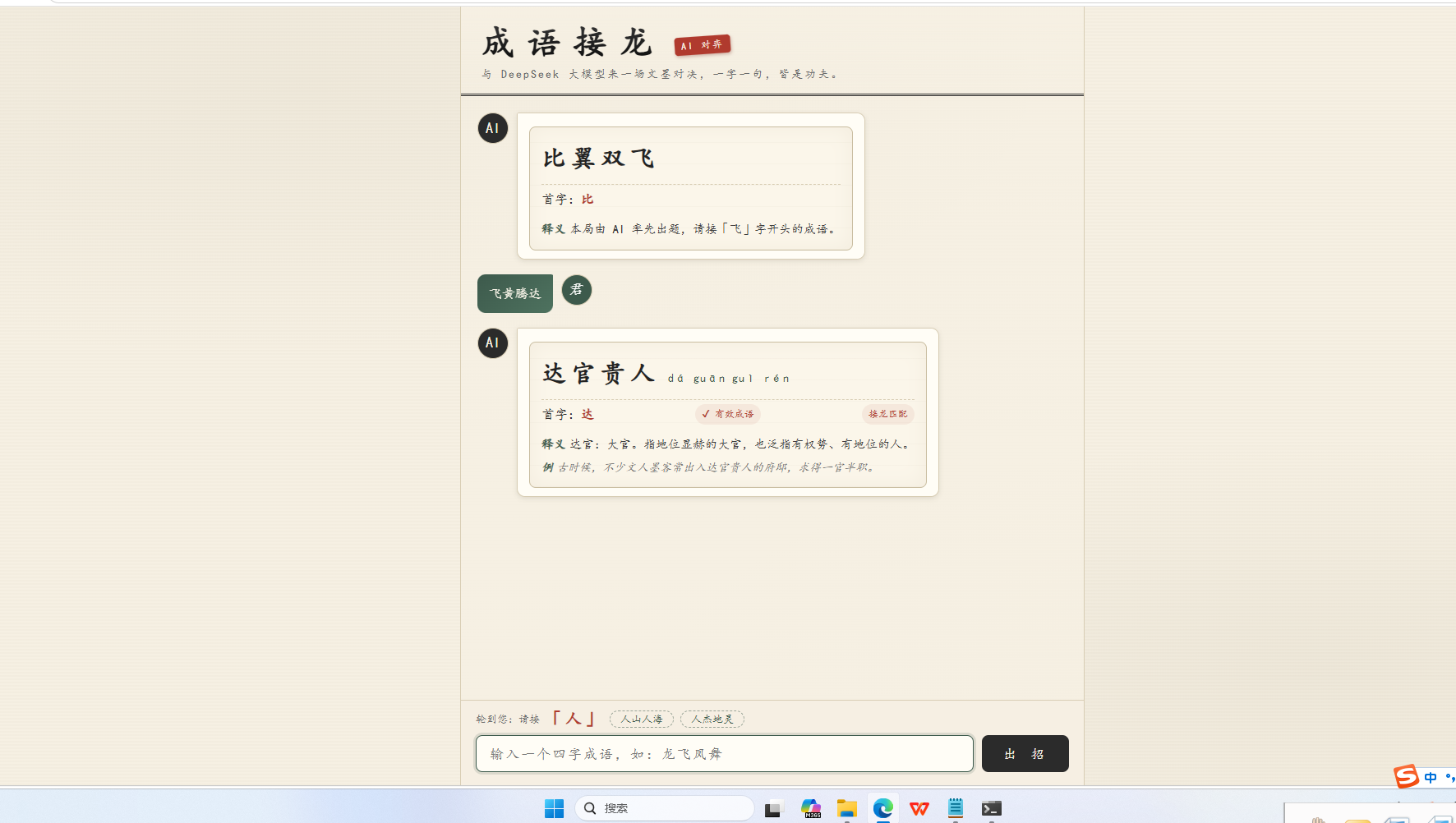Open Task View from the taskbar
The height and width of the screenshot is (823, 1456).
point(774,809)
